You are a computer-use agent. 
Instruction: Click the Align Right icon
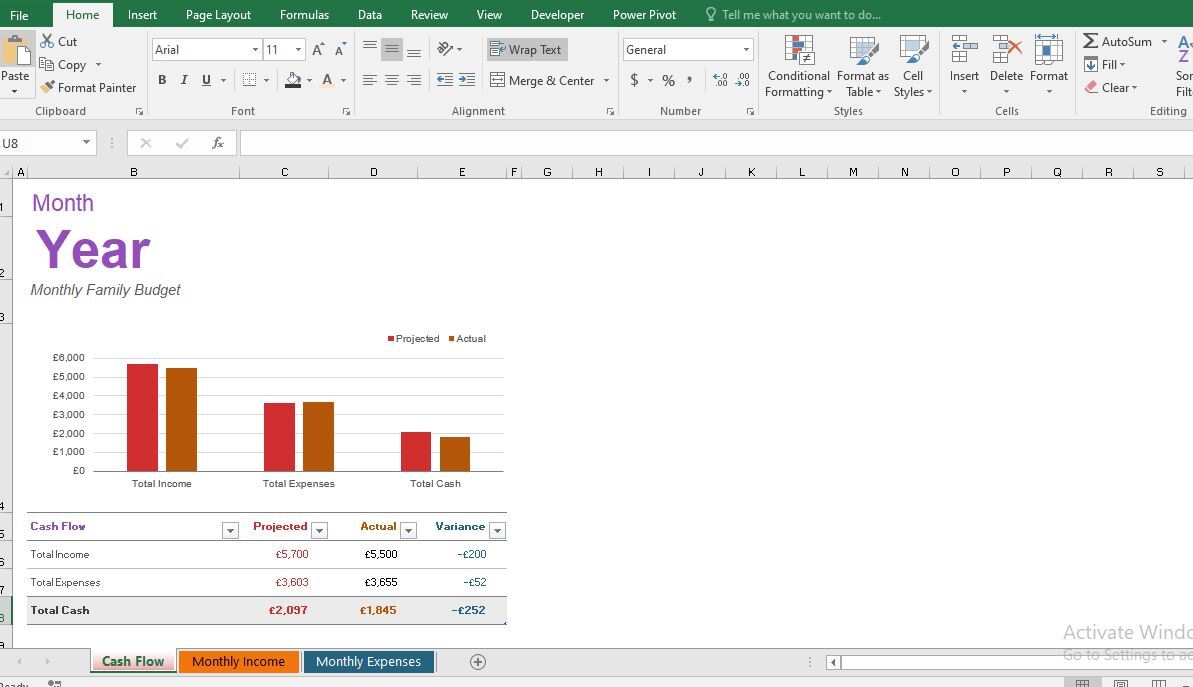414,80
